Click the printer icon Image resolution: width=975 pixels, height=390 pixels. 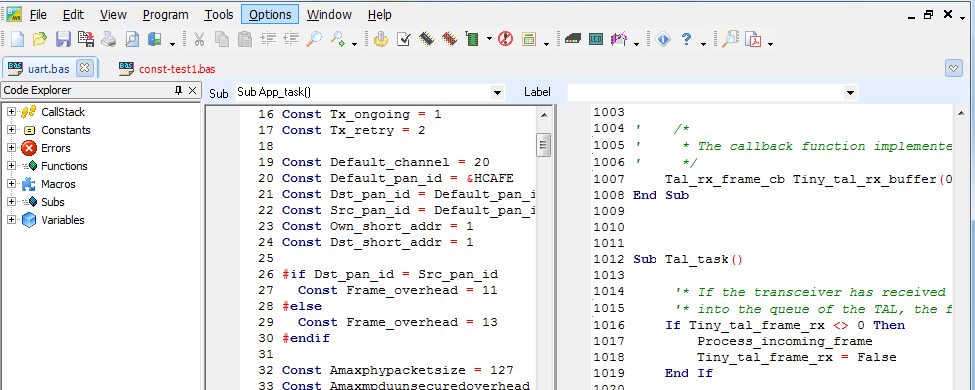point(109,40)
